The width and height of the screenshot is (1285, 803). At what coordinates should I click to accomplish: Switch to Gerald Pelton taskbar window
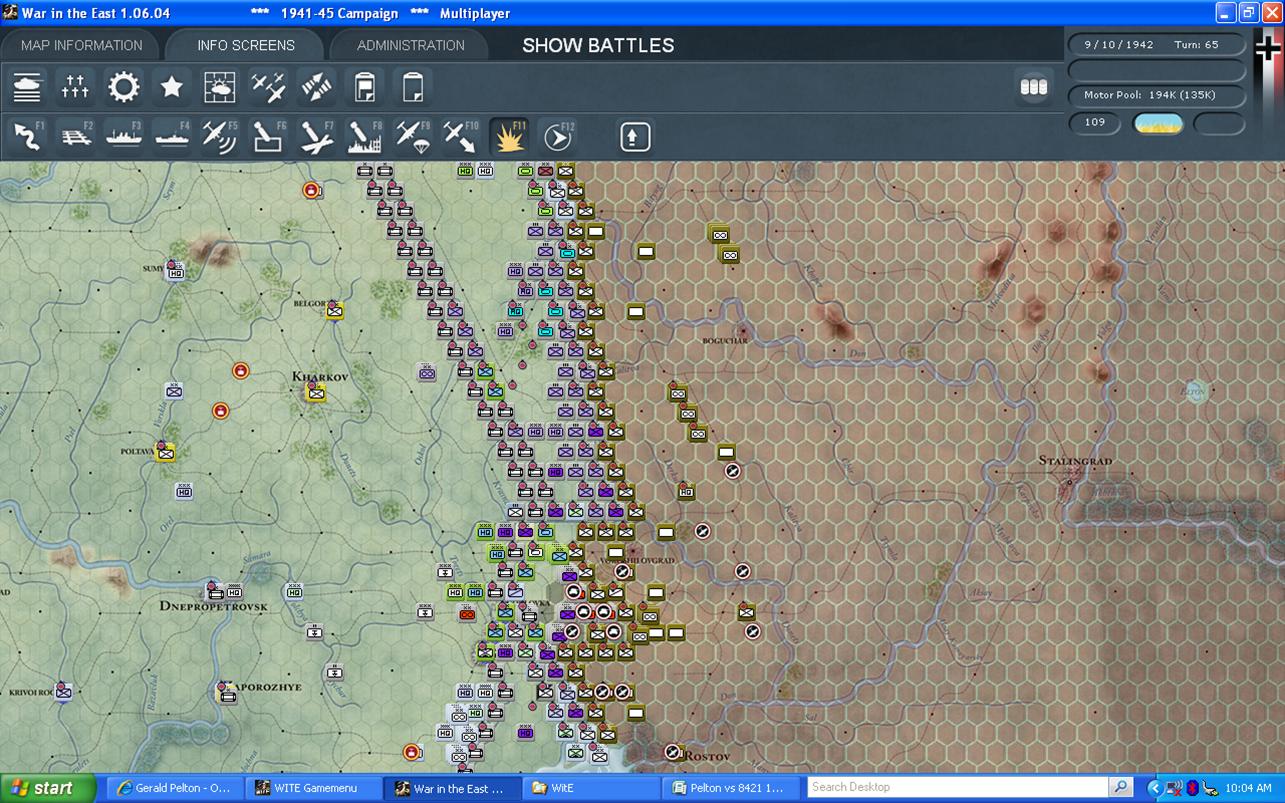175,788
